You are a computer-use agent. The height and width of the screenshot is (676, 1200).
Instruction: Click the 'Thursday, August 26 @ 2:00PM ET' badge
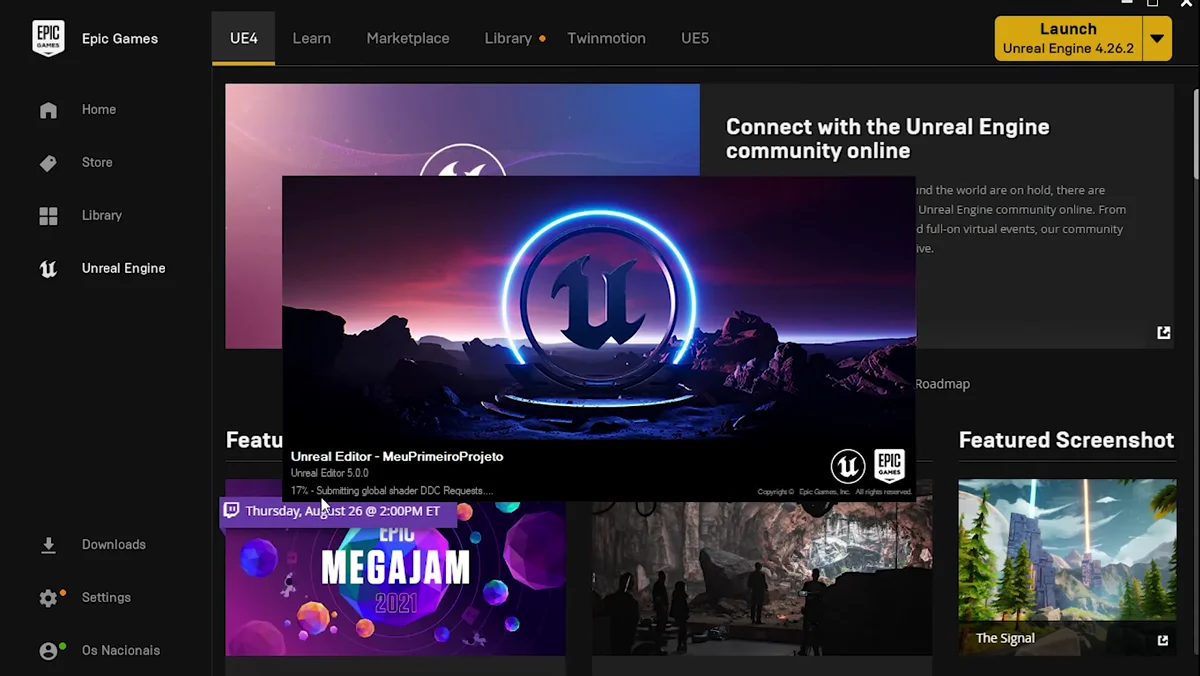point(338,511)
